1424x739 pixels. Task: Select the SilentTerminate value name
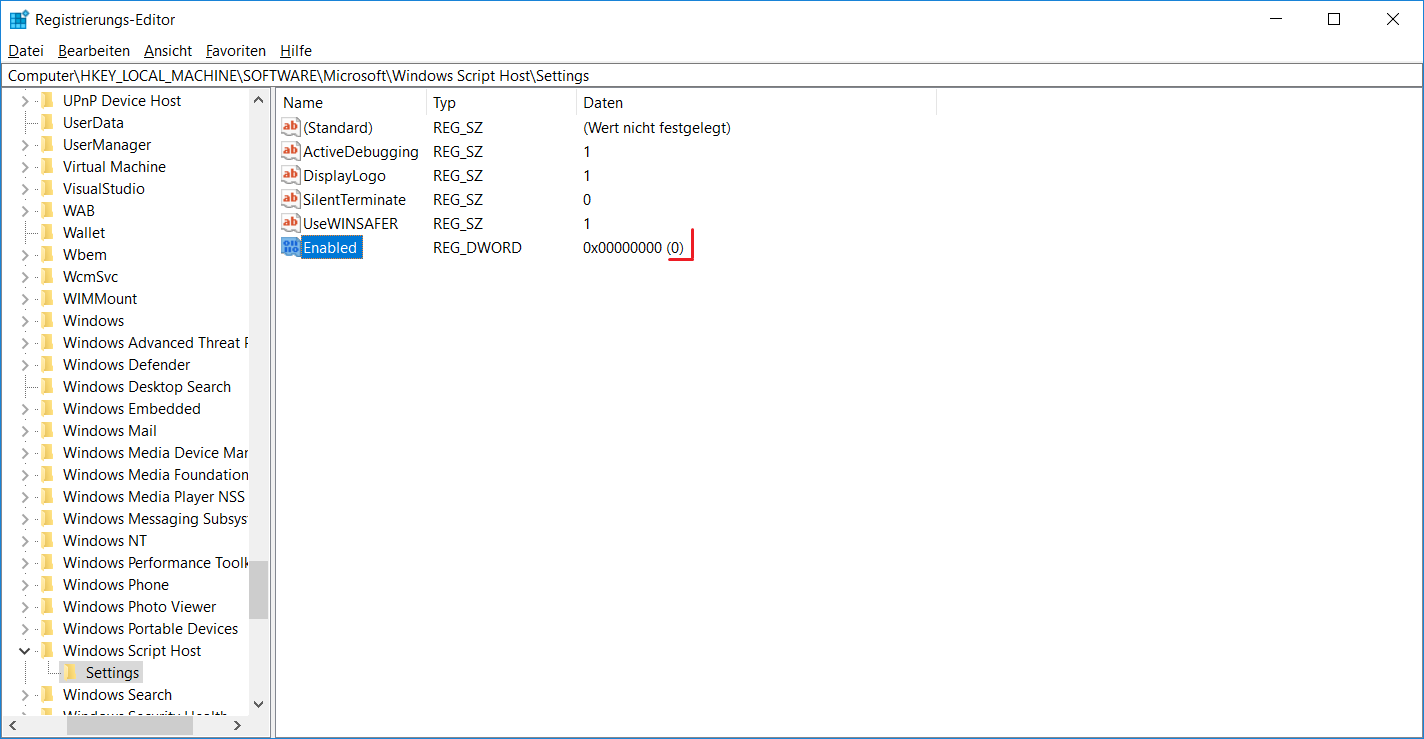coord(354,199)
